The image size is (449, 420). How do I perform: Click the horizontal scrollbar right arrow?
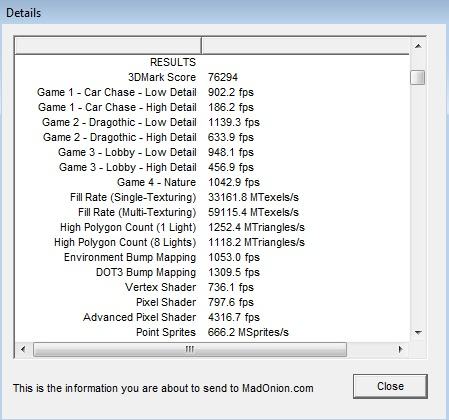pyautogui.click(x=401, y=349)
